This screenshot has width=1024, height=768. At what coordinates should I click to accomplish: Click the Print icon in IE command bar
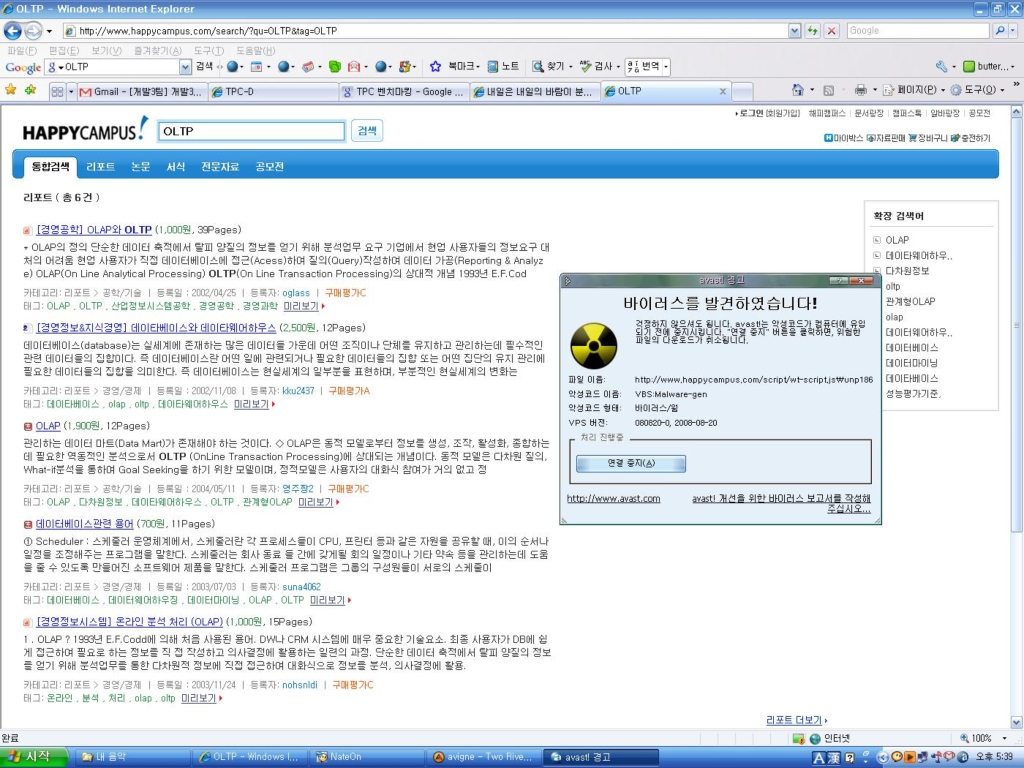coord(861,90)
